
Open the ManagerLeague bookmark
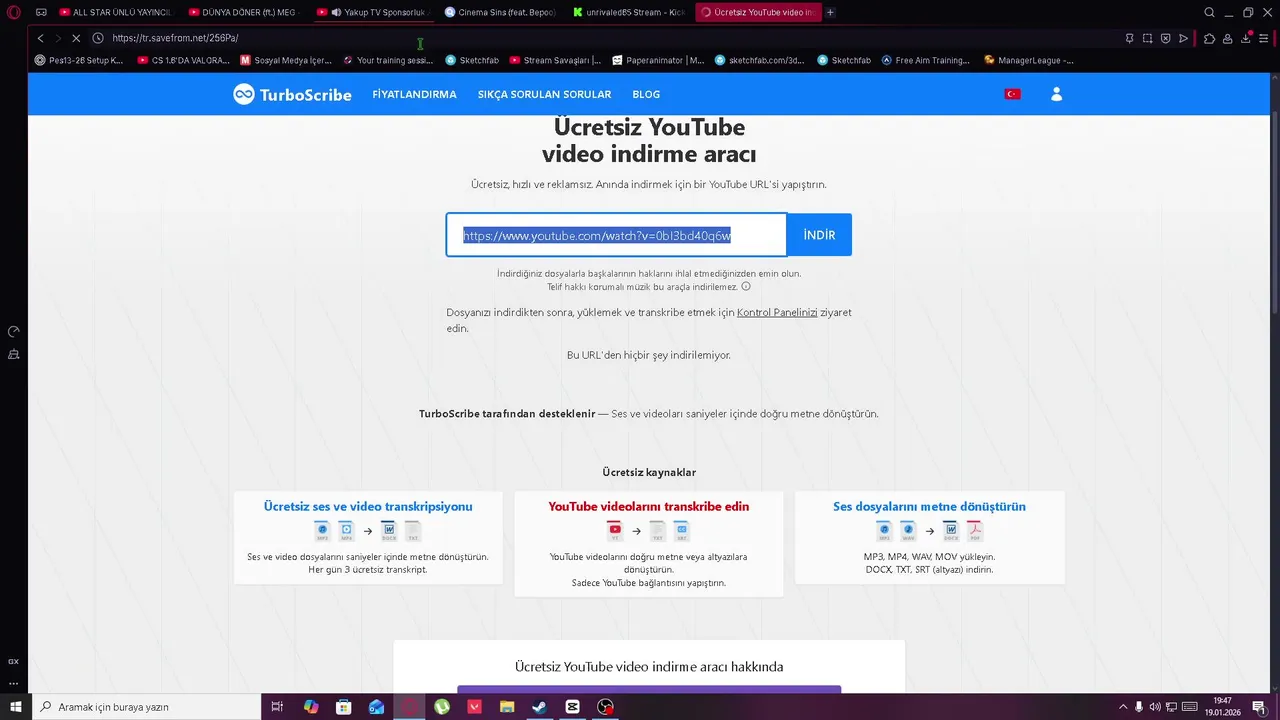[1029, 60]
